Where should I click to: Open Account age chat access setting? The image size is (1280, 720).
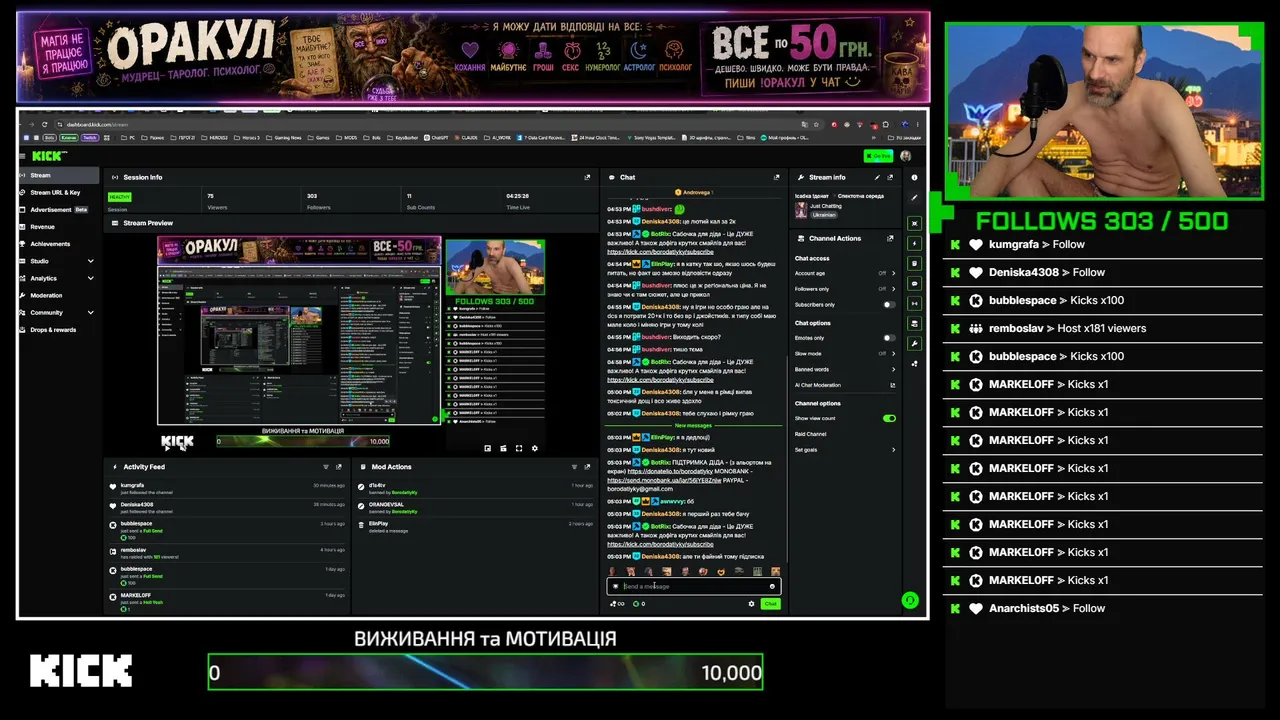point(845,273)
